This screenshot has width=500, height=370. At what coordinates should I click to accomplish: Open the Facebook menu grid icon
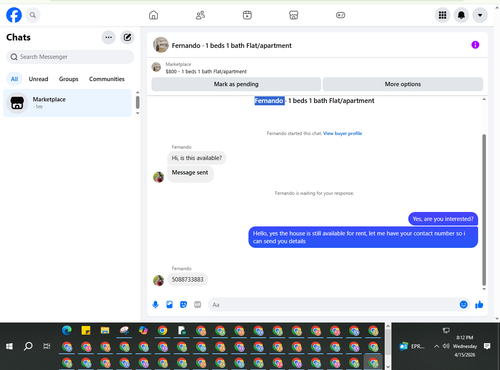tap(442, 15)
